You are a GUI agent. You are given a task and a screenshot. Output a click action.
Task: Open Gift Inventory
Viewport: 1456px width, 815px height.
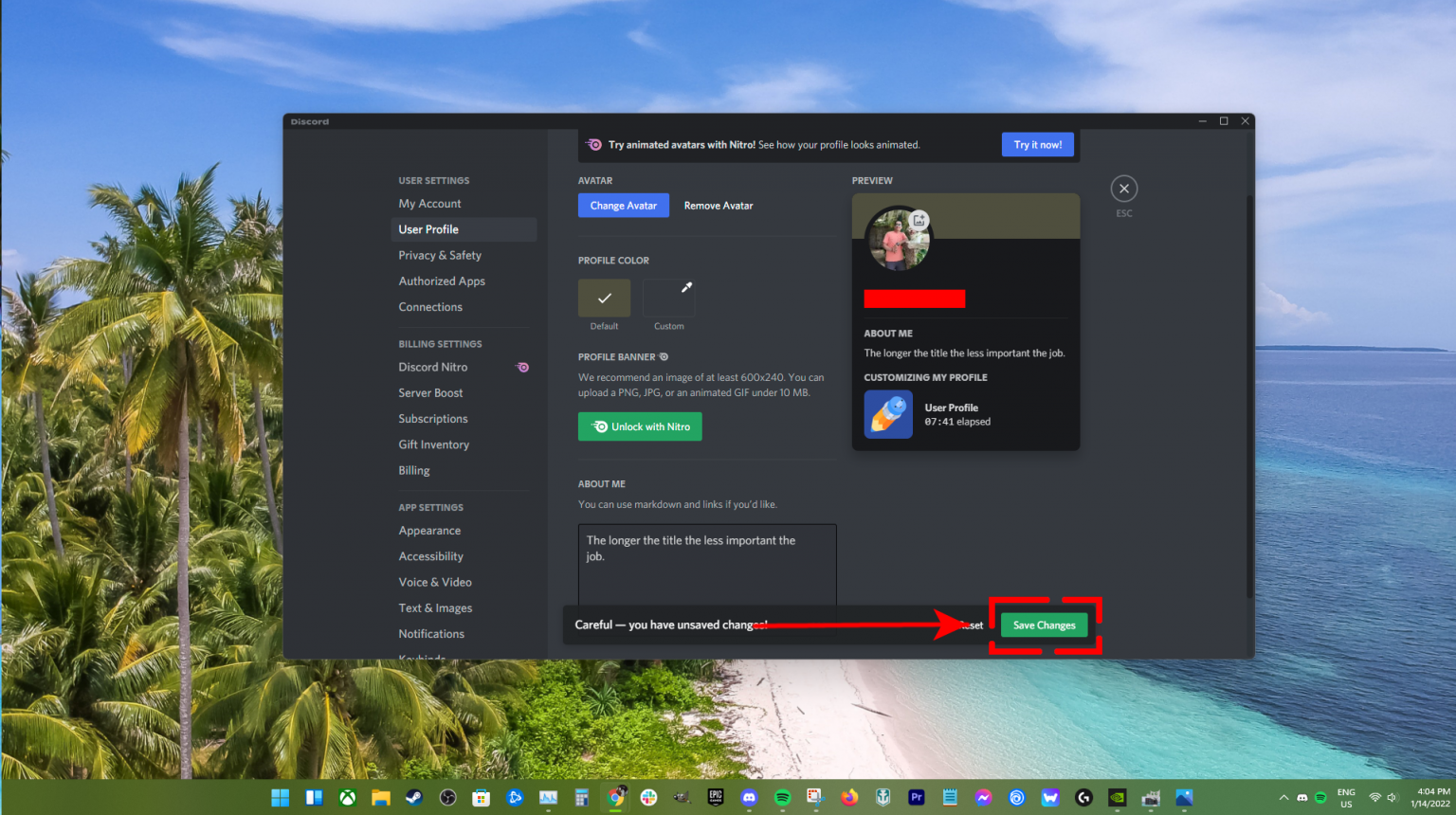pyautogui.click(x=464, y=444)
